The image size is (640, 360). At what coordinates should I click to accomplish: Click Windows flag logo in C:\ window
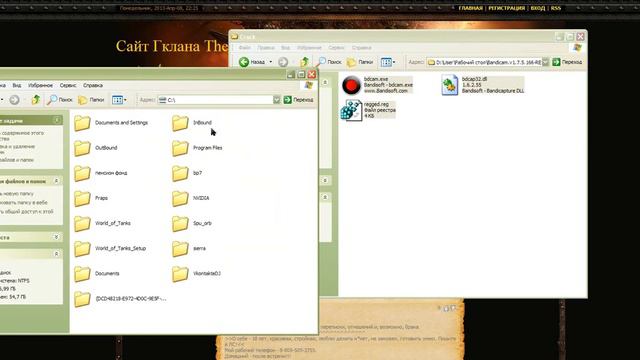pyautogui.click(x=308, y=85)
